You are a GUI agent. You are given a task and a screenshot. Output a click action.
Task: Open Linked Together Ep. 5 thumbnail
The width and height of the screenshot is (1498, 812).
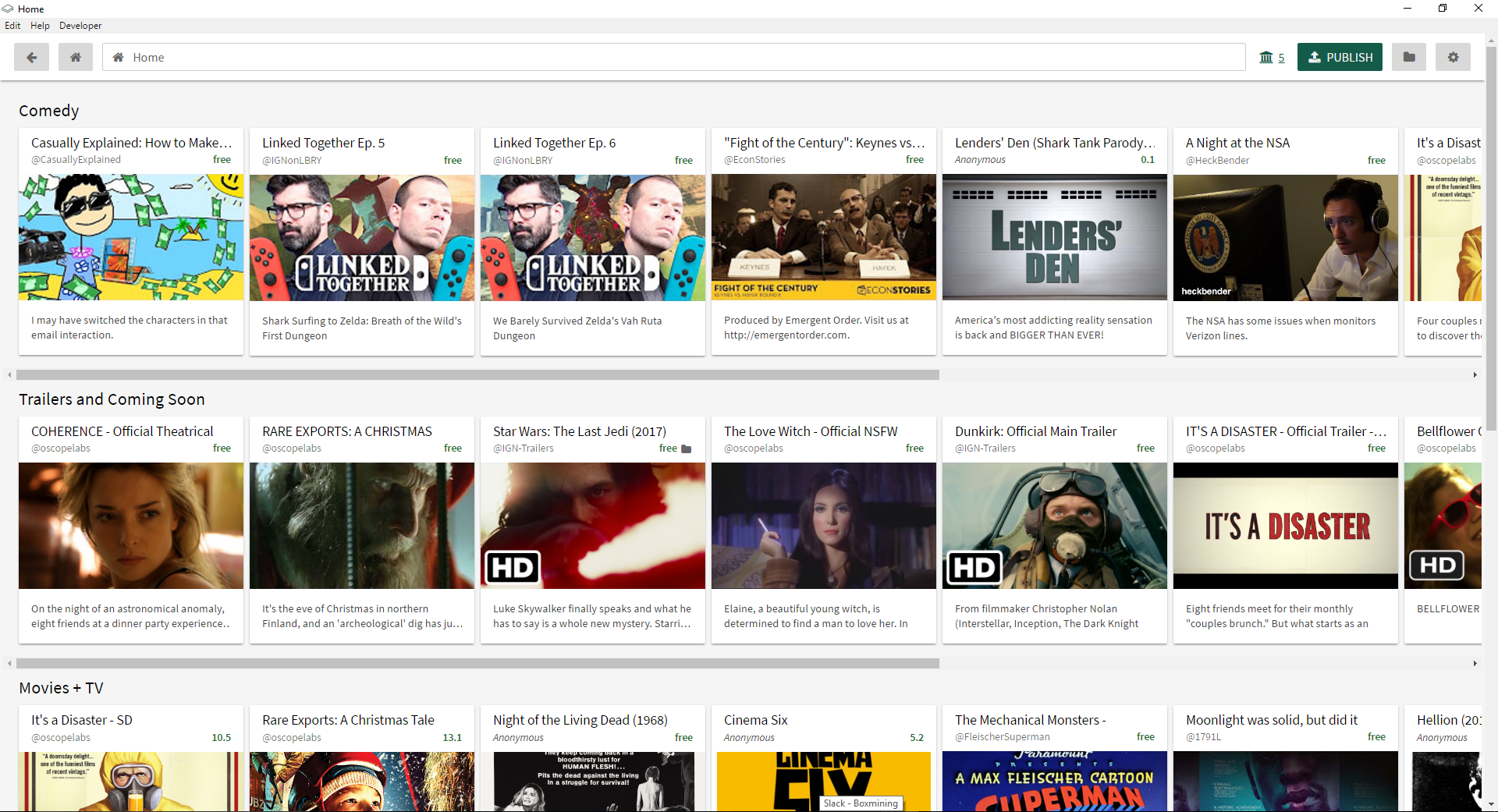[x=362, y=237]
